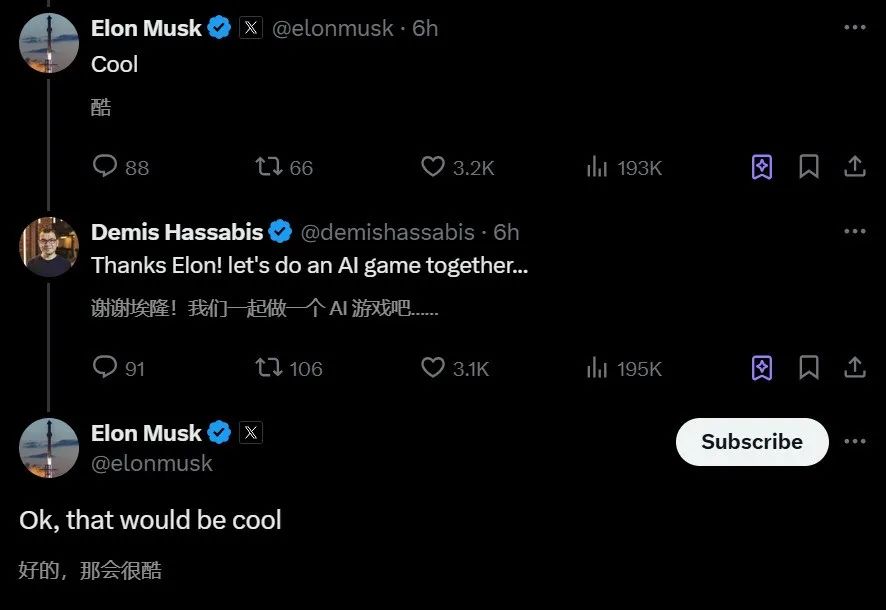The width and height of the screenshot is (886, 610).
Task: Bookmark Elon Musk's "Cool" tweet
Action: tap(809, 167)
